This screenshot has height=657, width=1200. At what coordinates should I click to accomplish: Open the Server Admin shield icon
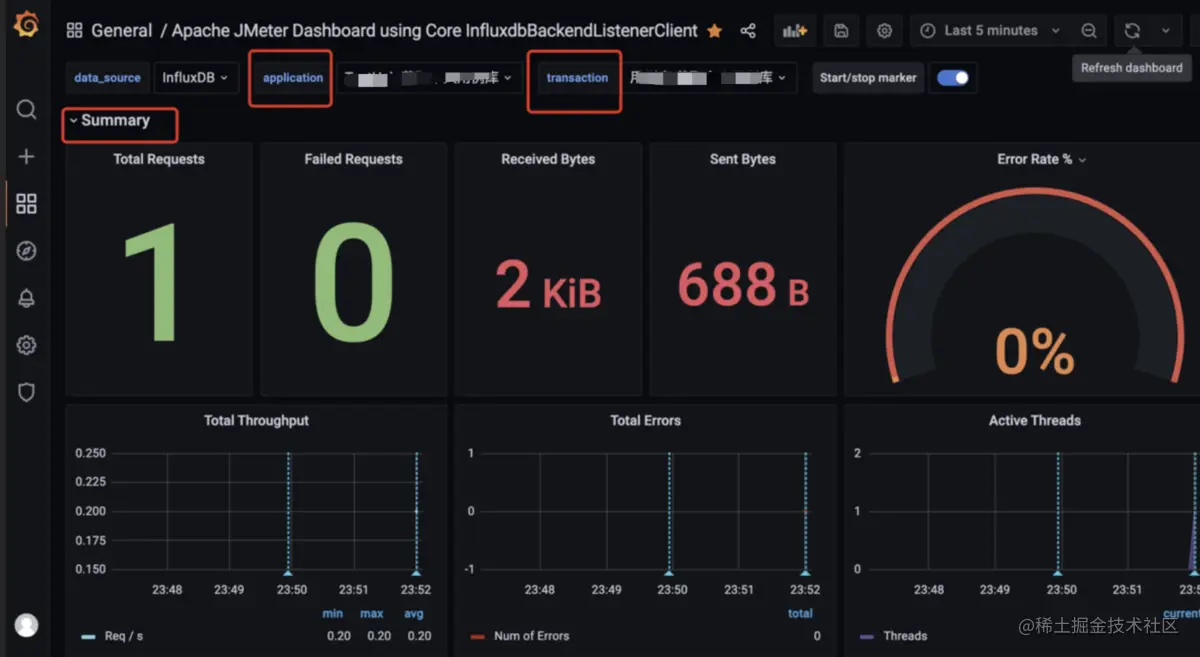(x=27, y=392)
